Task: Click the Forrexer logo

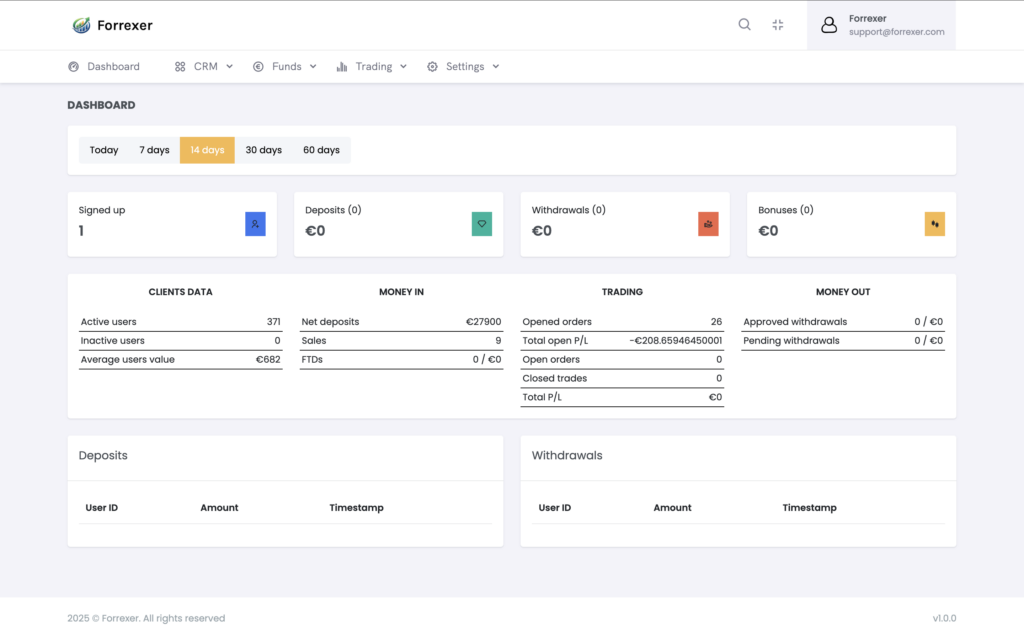Action: coord(113,25)
